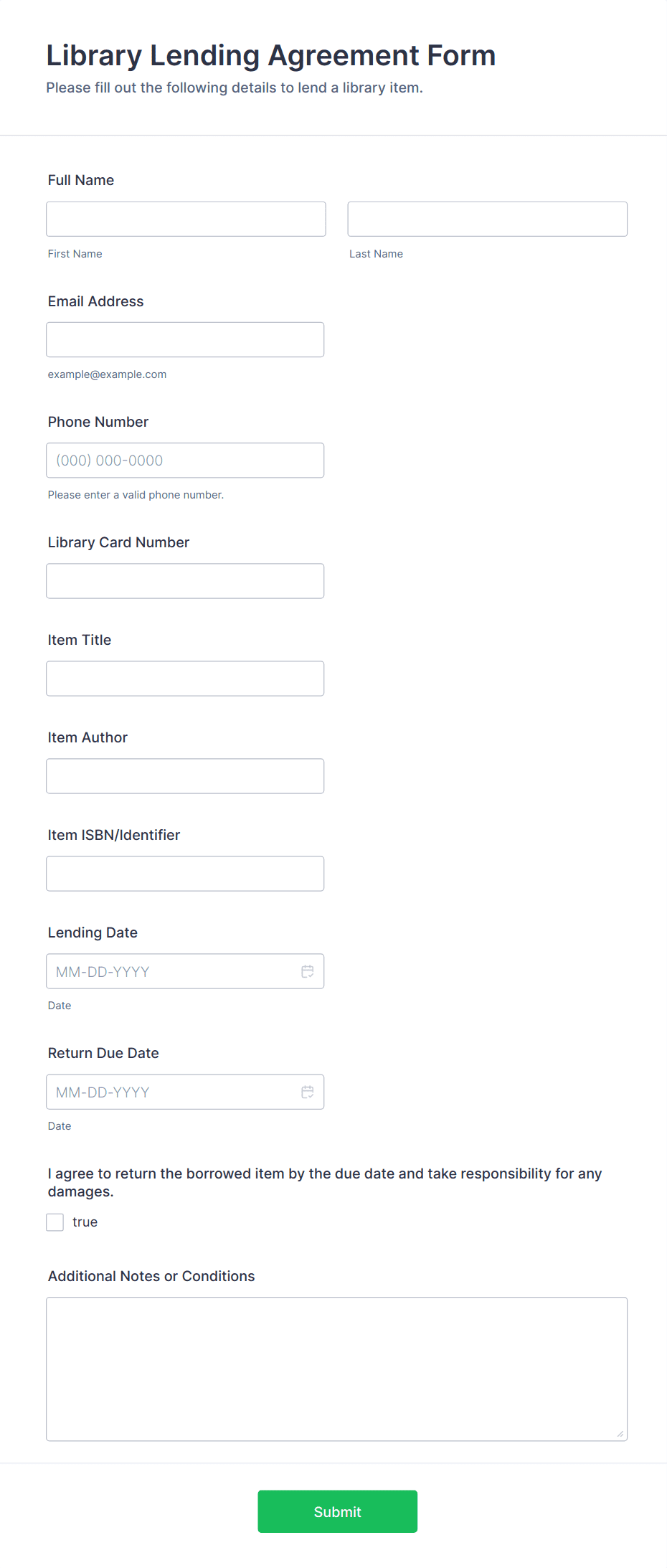Viewport: 667px width, 1568px height.
Task: Click the Item ISBN/Identifier field
Action: pos(185,874)
